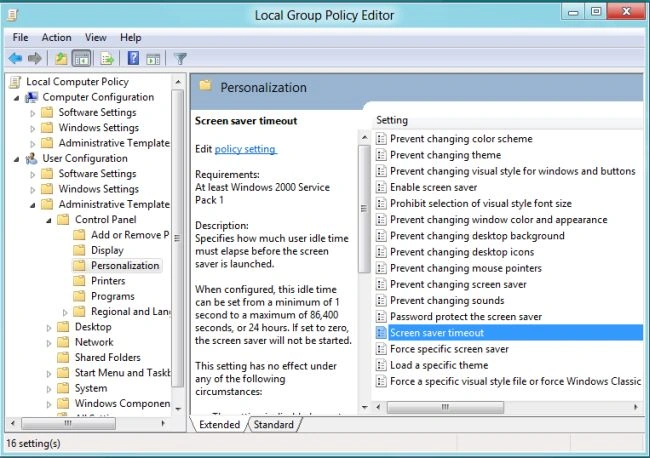Click the Back arrow toolbar icon
The width and height of the screenshot is (650, 458).
pyautogui.click(x=15, y=58)
